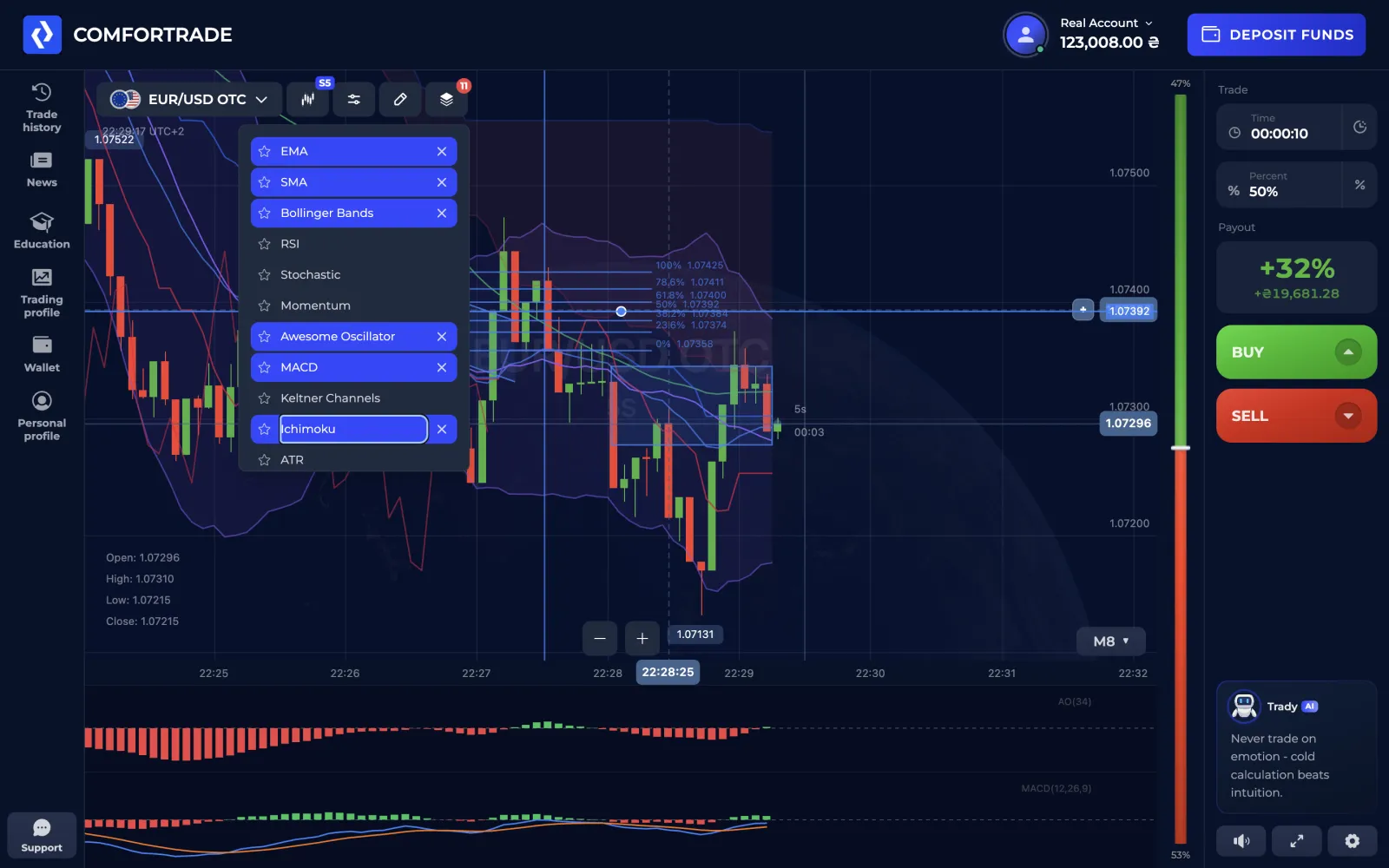Remove the MACD indicator
Viewport: 1389px width, 868px height.
(442, 367)
